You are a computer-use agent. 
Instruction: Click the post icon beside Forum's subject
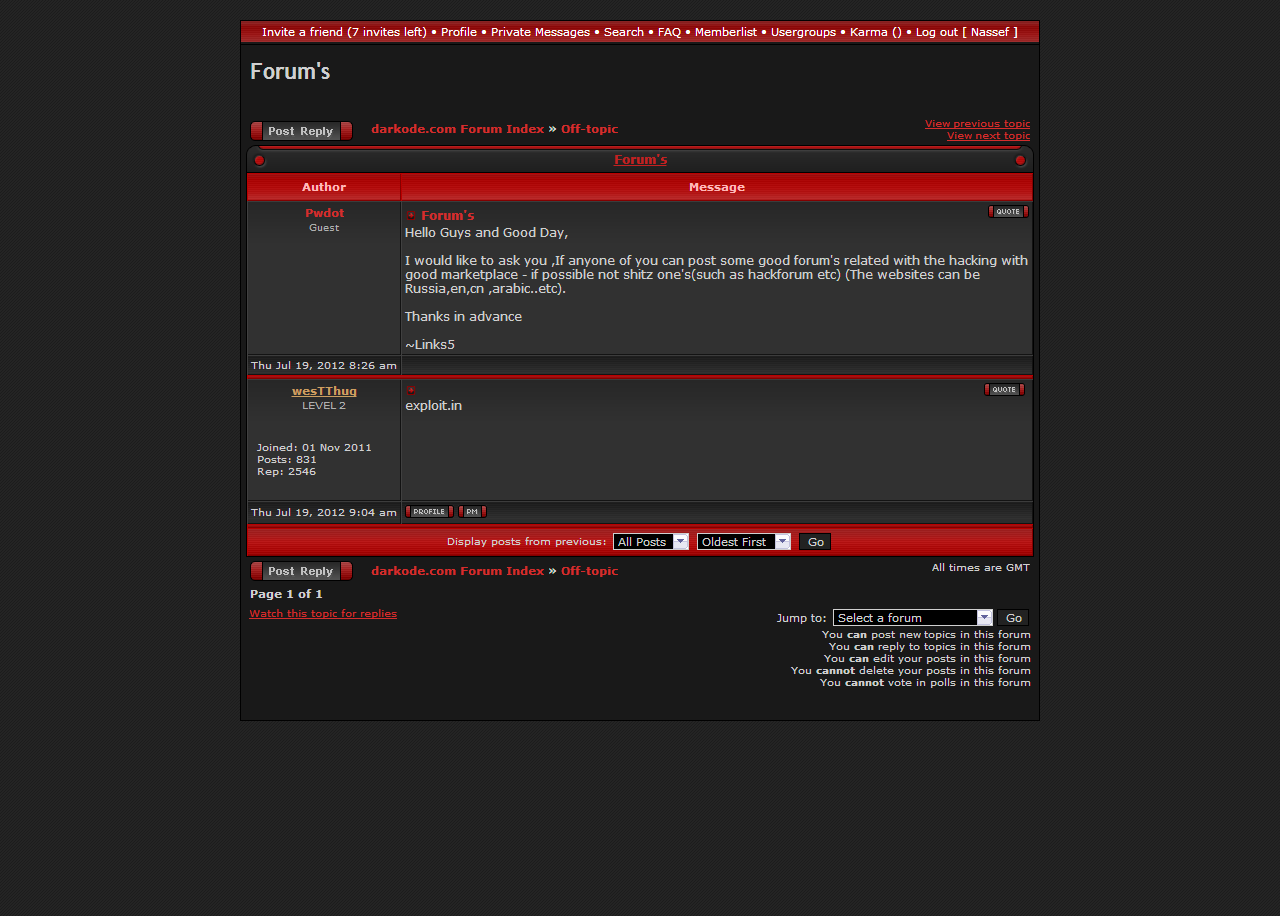click(x=411, y=216)
